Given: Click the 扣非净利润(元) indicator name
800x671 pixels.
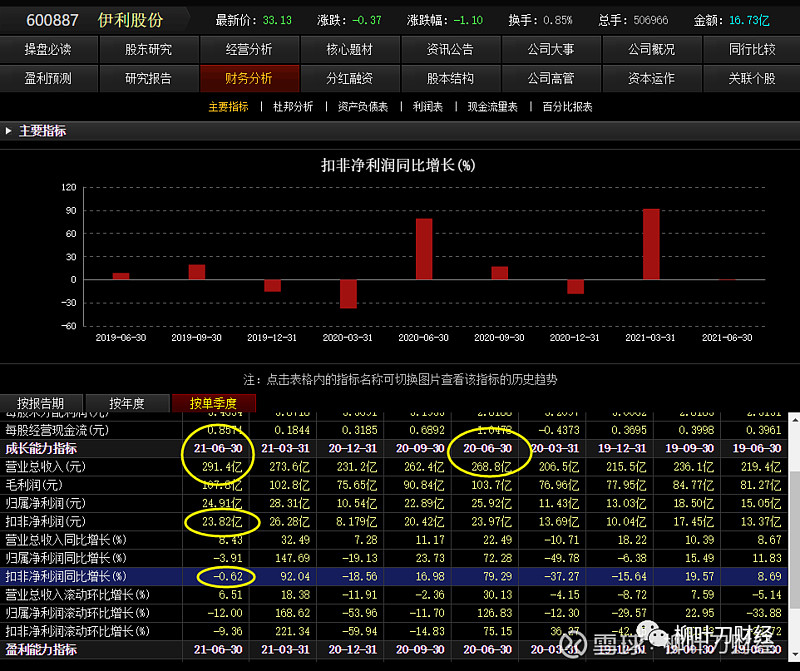Looking at the screenshot, I should coord(45,521).
